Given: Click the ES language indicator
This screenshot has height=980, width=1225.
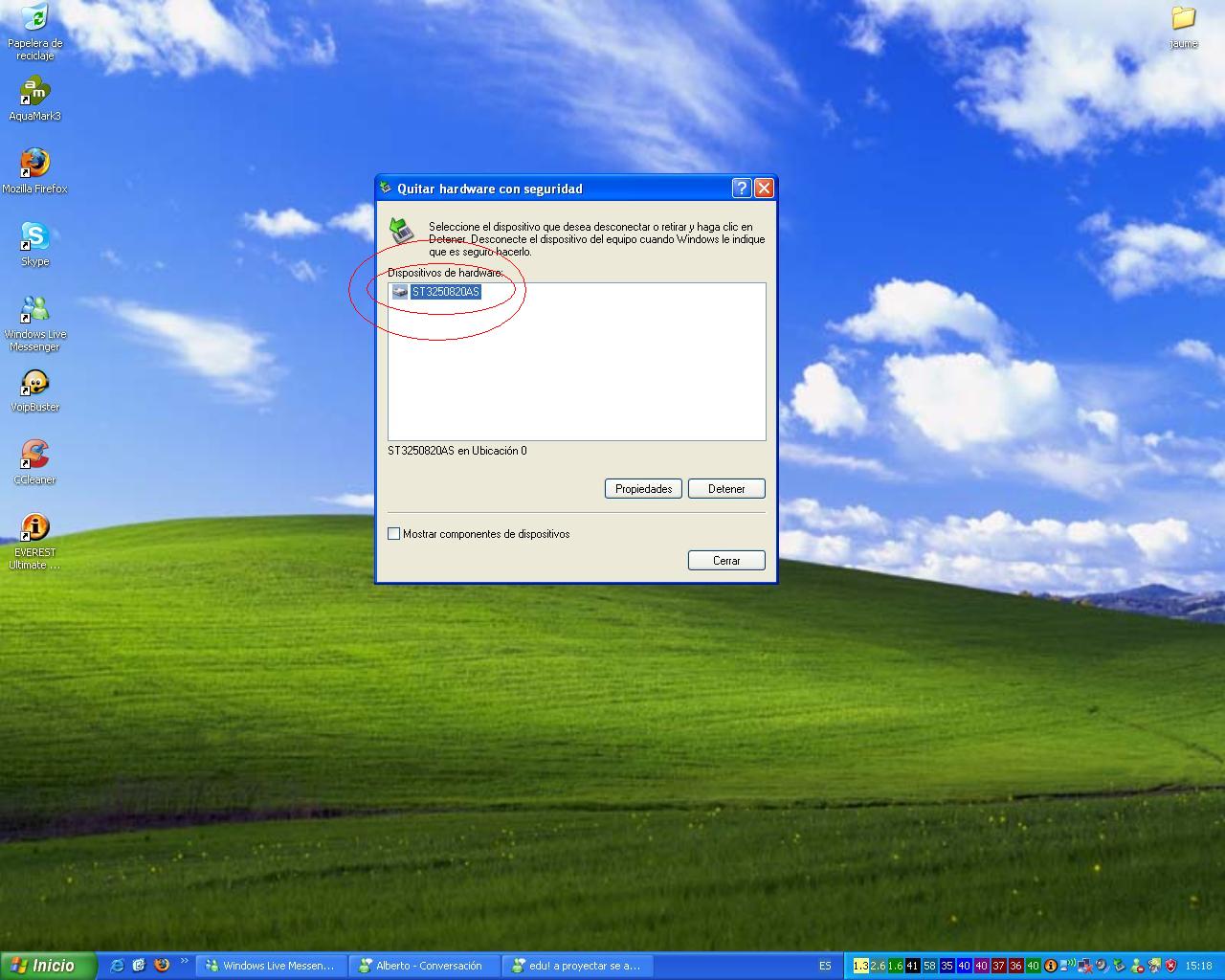Looking at the screenshot, I should click(825, 966).
